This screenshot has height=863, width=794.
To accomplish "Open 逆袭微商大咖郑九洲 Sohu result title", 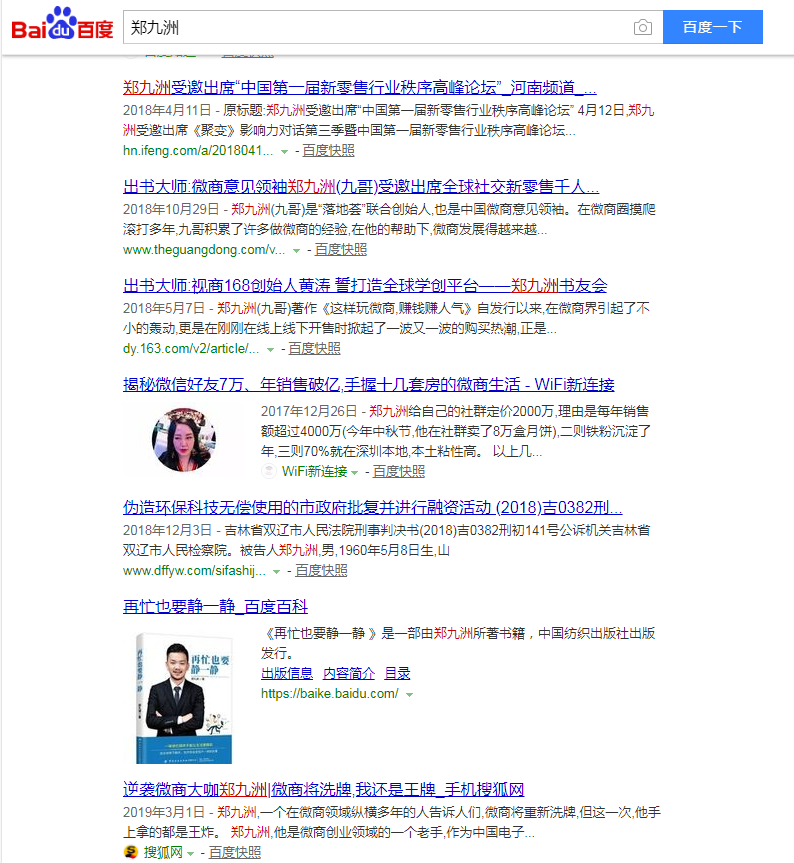I will pyautogui.click(x=323, y=789).
